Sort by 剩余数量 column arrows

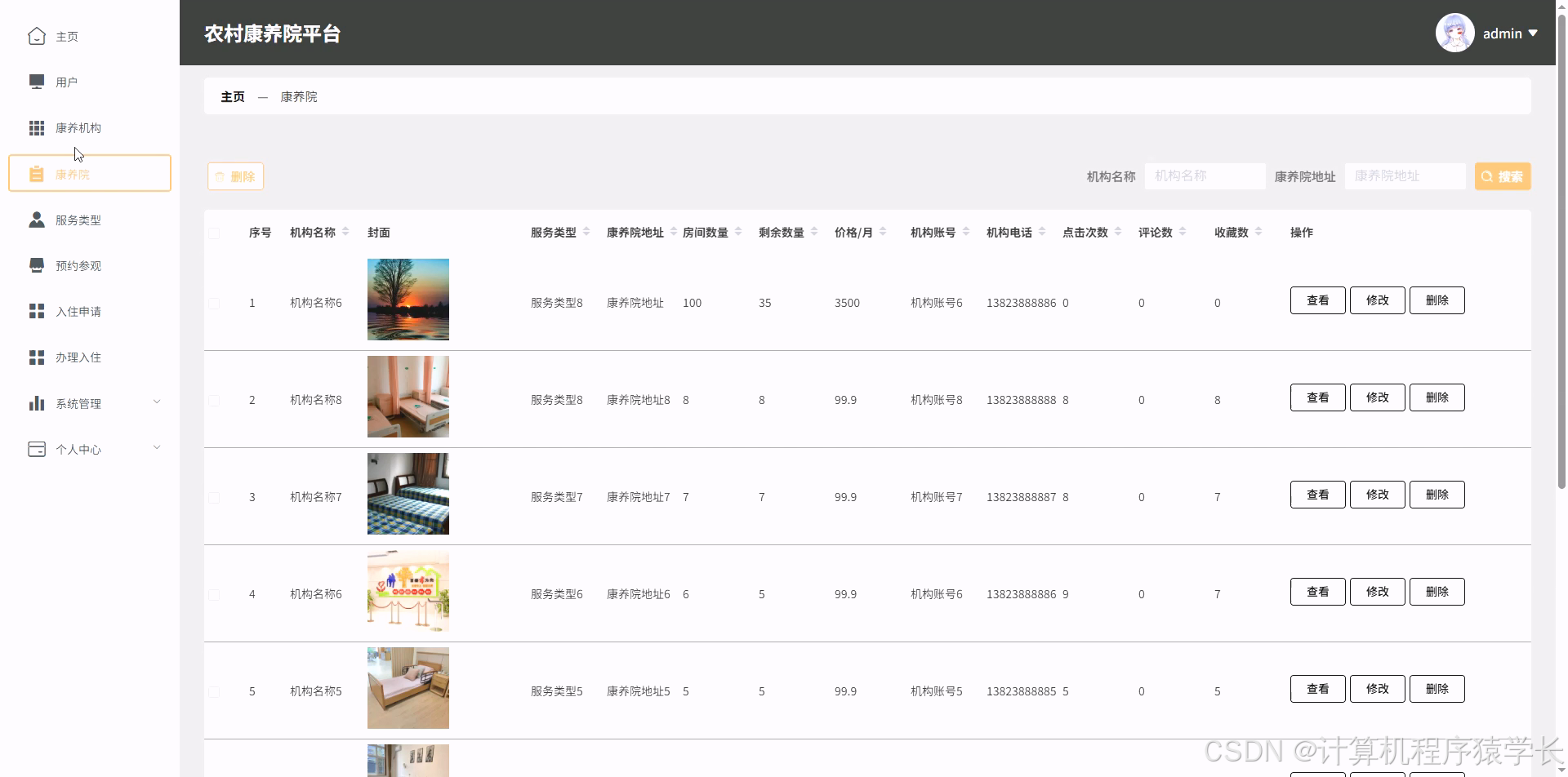pyautogui.click(x=814, y=232)
